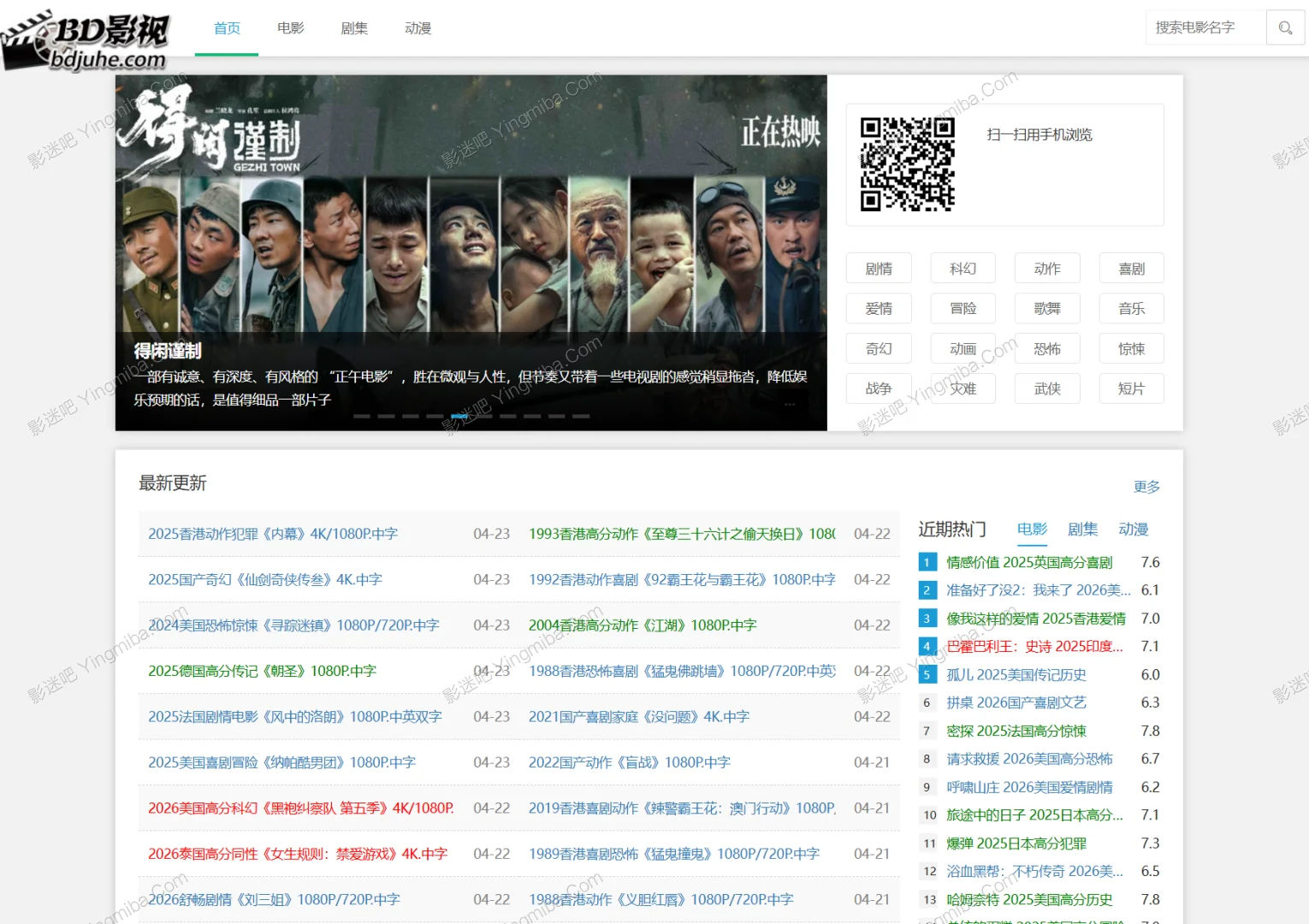Switch to the 动漫 navigation tab
Screen dimensions: 1309x924
418,27
